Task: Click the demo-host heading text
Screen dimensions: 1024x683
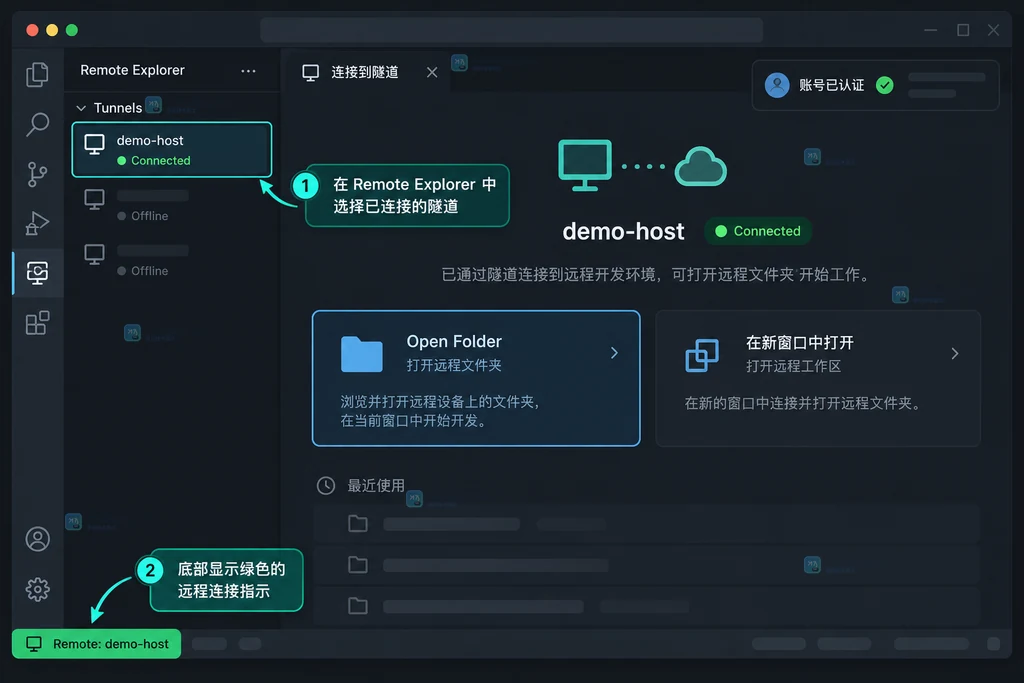Action: click(x=623, y=231)
